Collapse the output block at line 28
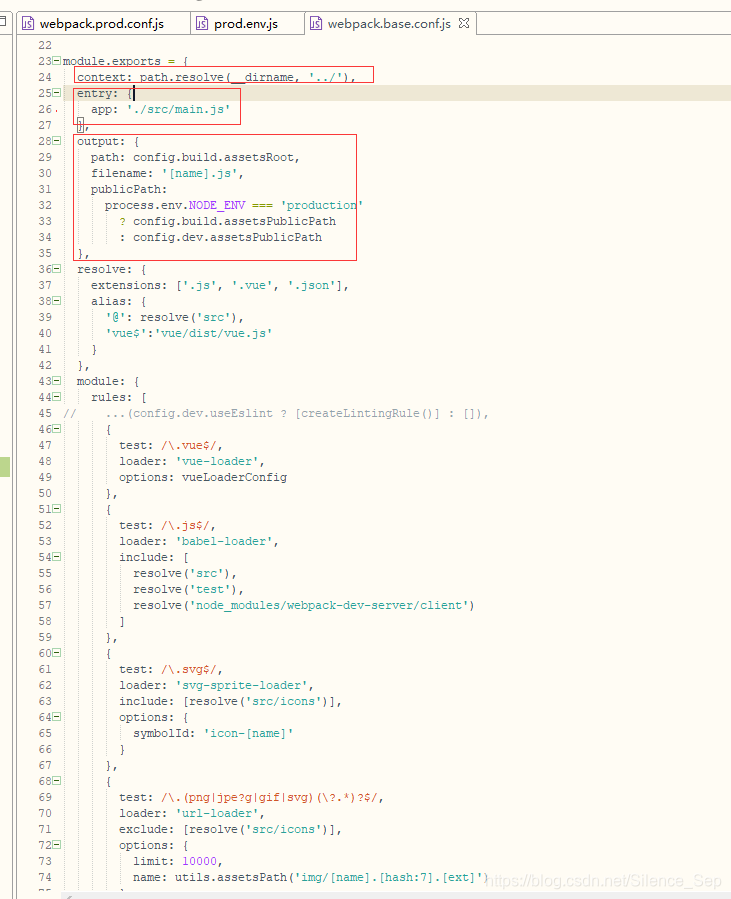731x899 pixels. (57, 141)
